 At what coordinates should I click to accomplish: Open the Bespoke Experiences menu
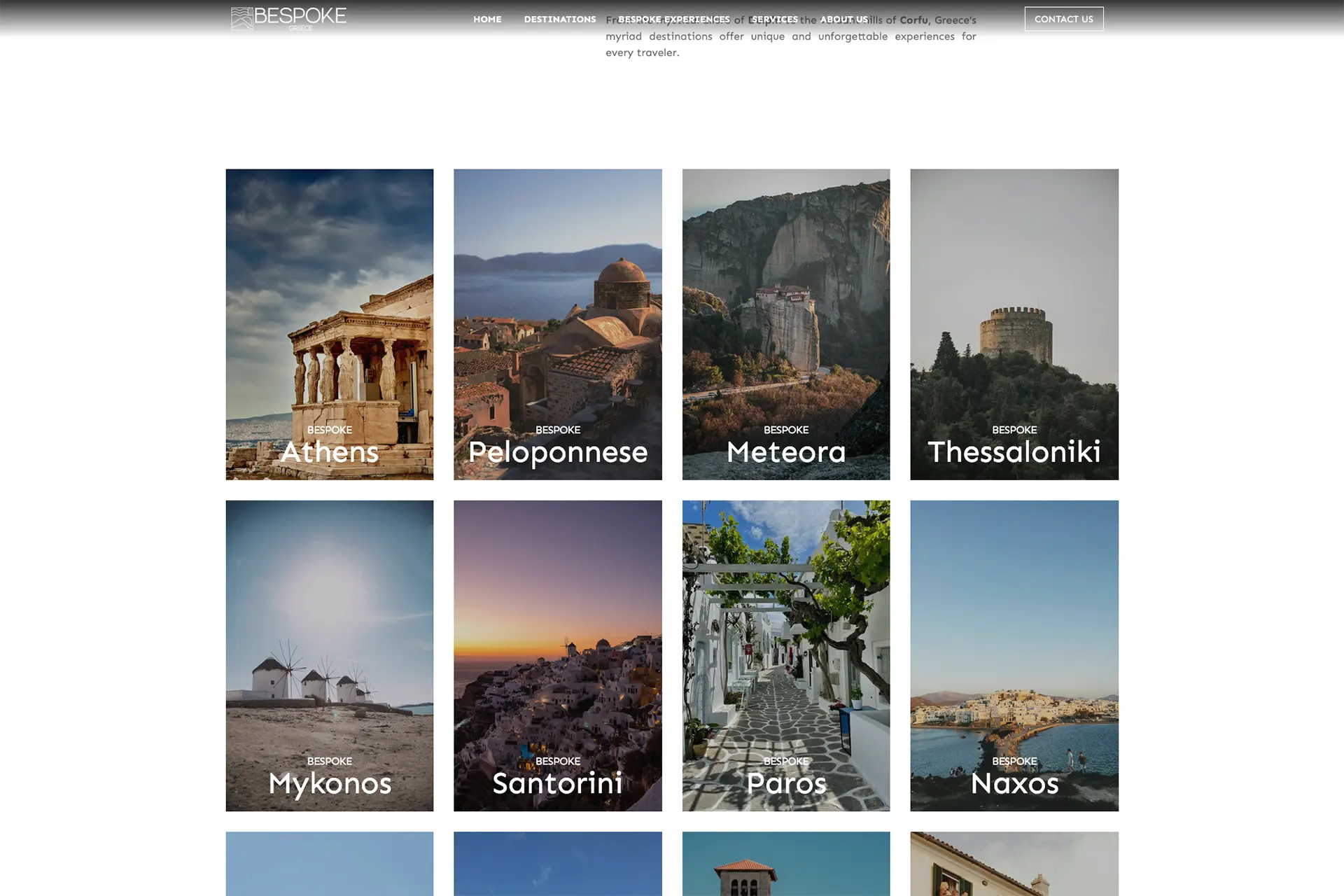coord(673,20)
